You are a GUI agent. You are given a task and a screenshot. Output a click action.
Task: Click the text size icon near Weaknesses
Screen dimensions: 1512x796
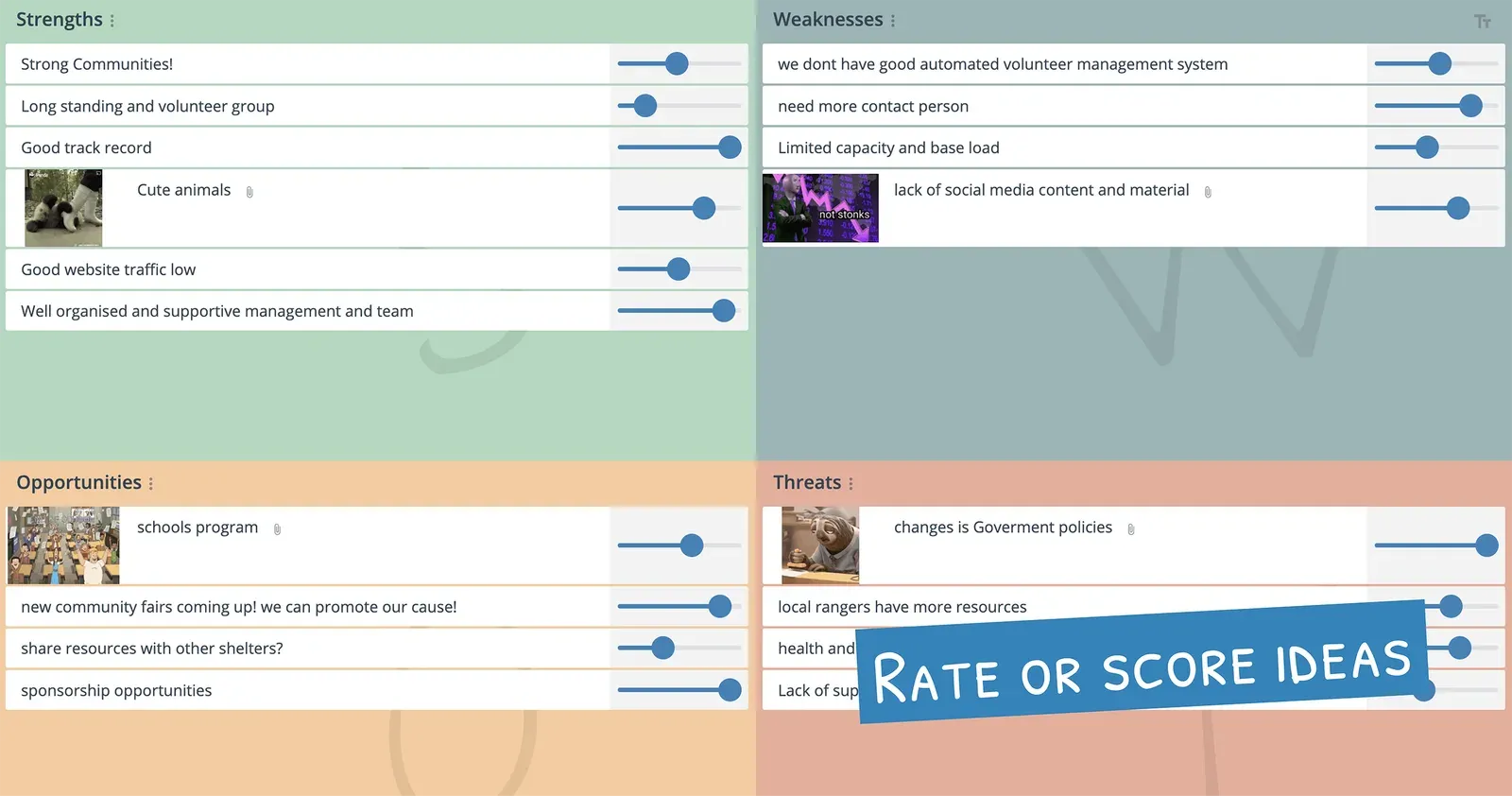point(1483,21)
